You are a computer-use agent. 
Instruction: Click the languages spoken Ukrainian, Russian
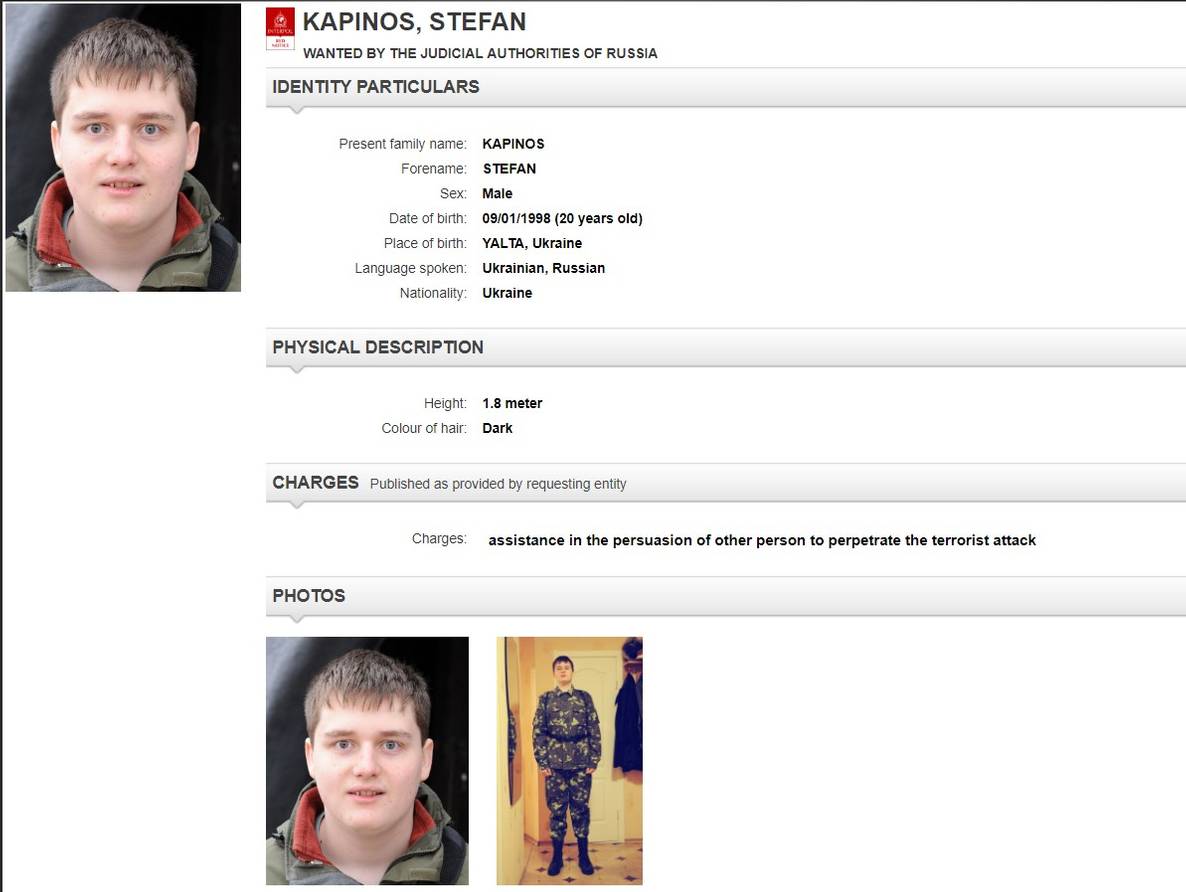[x=544, y=269]
